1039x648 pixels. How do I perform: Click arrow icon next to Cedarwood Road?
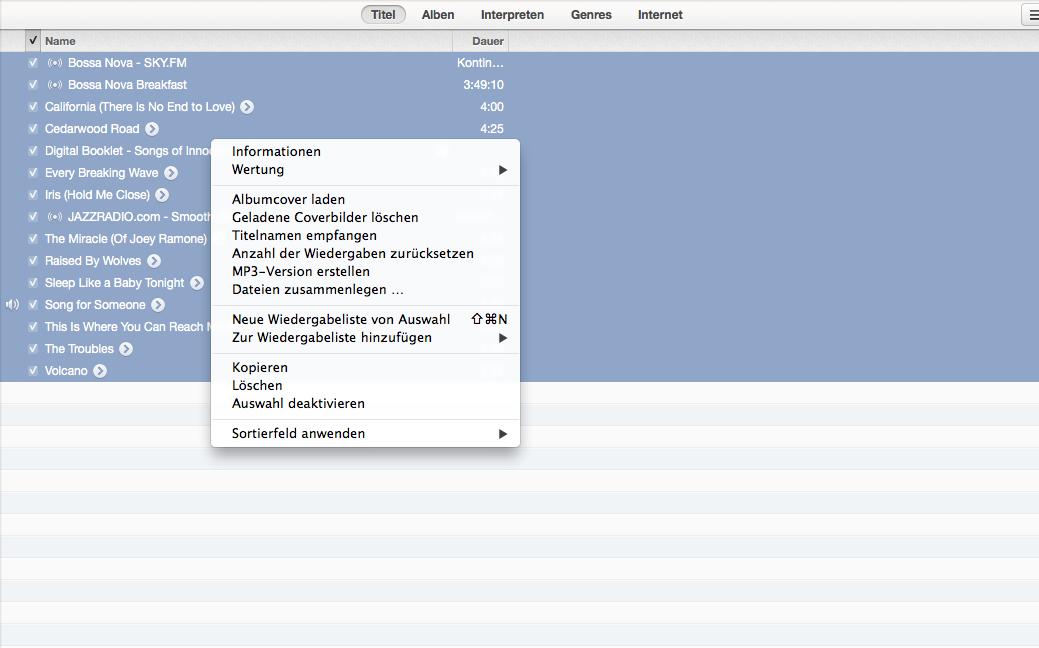[152, 129]
